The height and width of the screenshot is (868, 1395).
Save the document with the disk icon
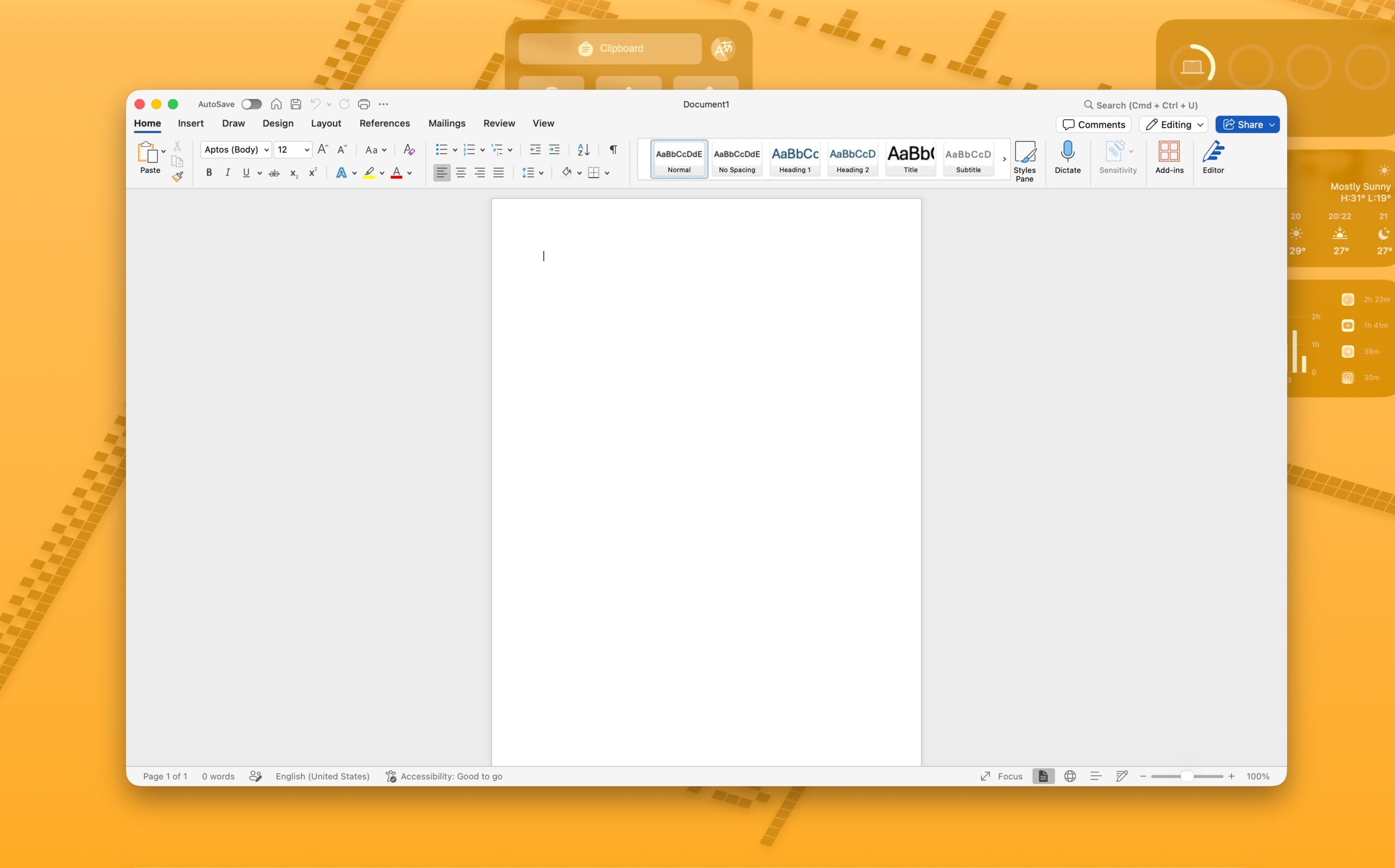point(296,104)
